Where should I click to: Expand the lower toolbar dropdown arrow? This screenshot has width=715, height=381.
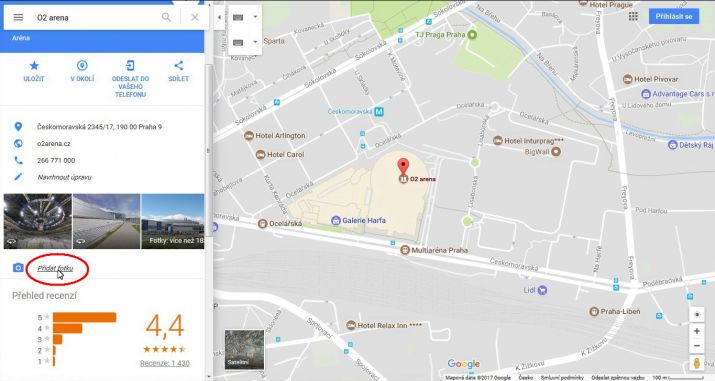(255, 42)
